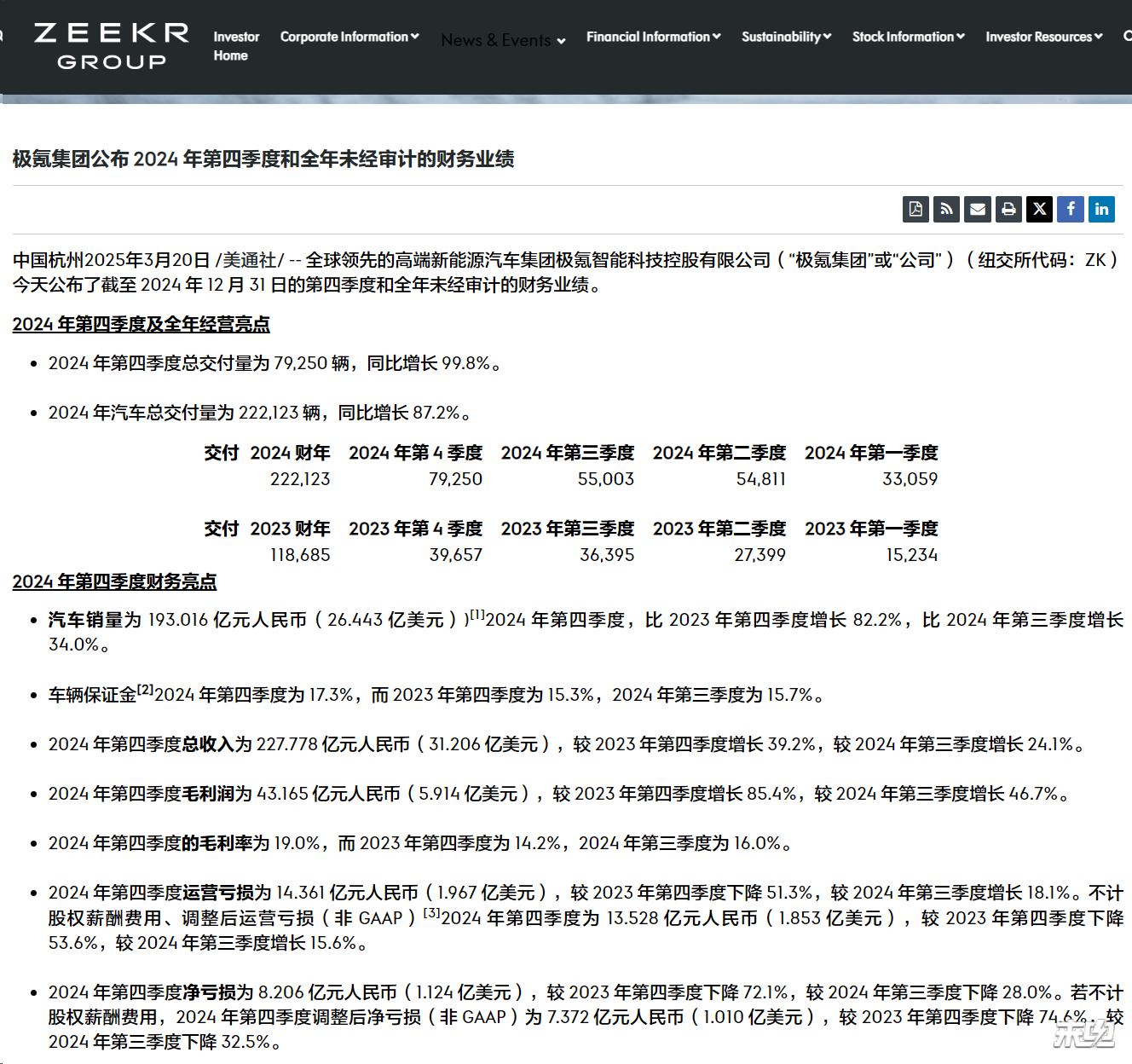Click the email share icon

pos(978,209)
